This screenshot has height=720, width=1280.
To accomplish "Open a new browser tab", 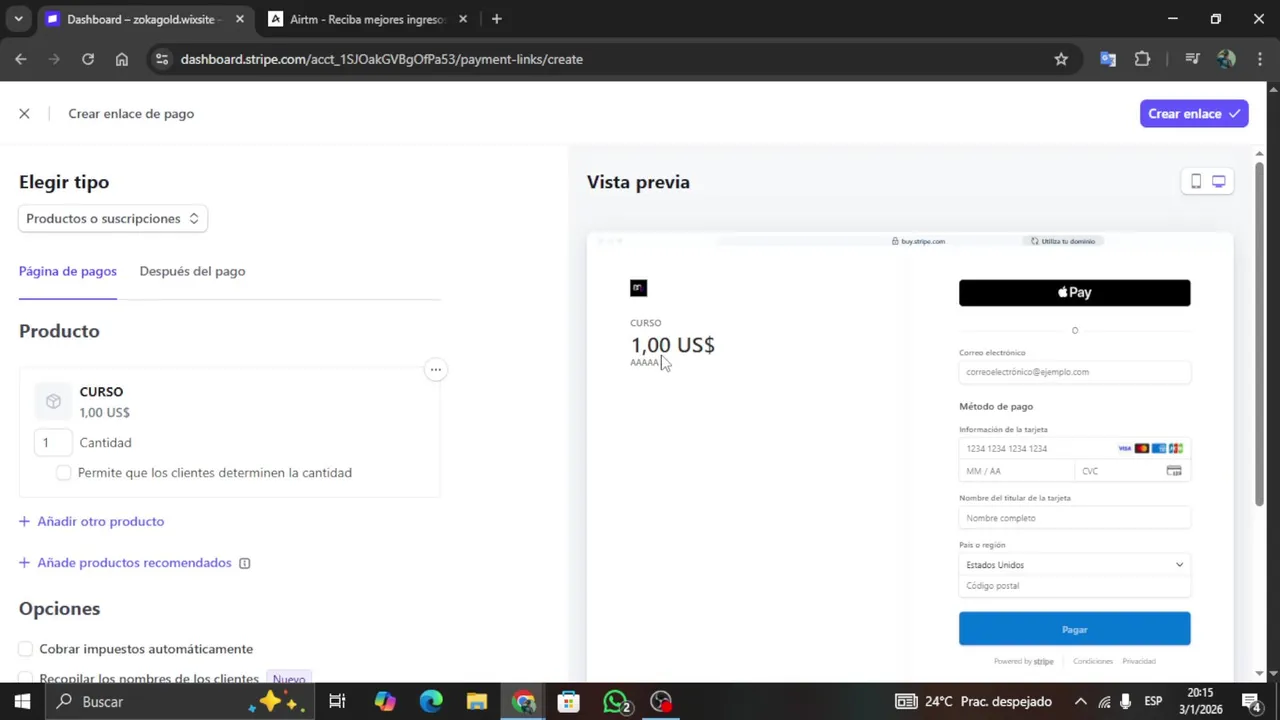I will (497, 19).
